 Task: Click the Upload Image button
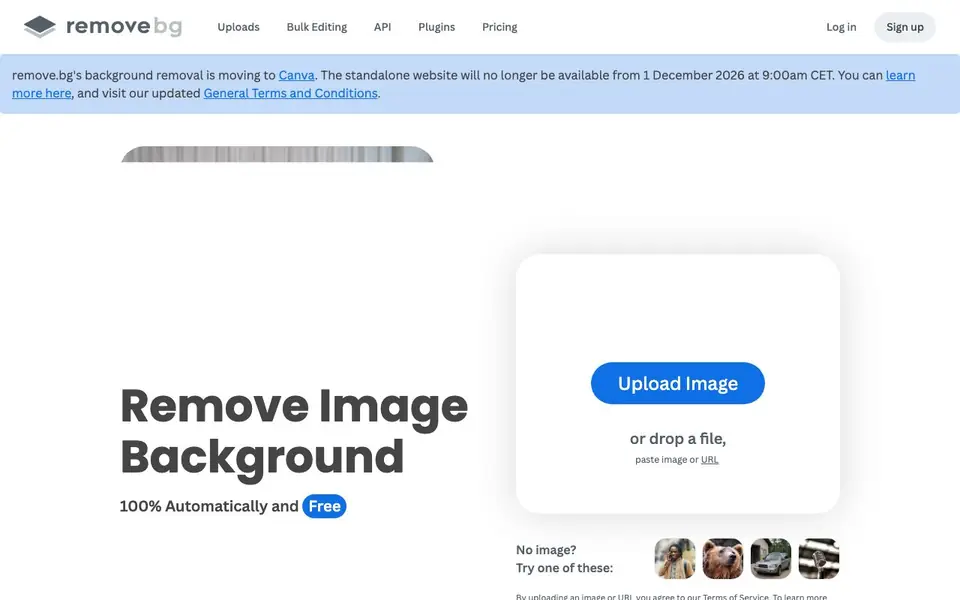pos(677,383)
